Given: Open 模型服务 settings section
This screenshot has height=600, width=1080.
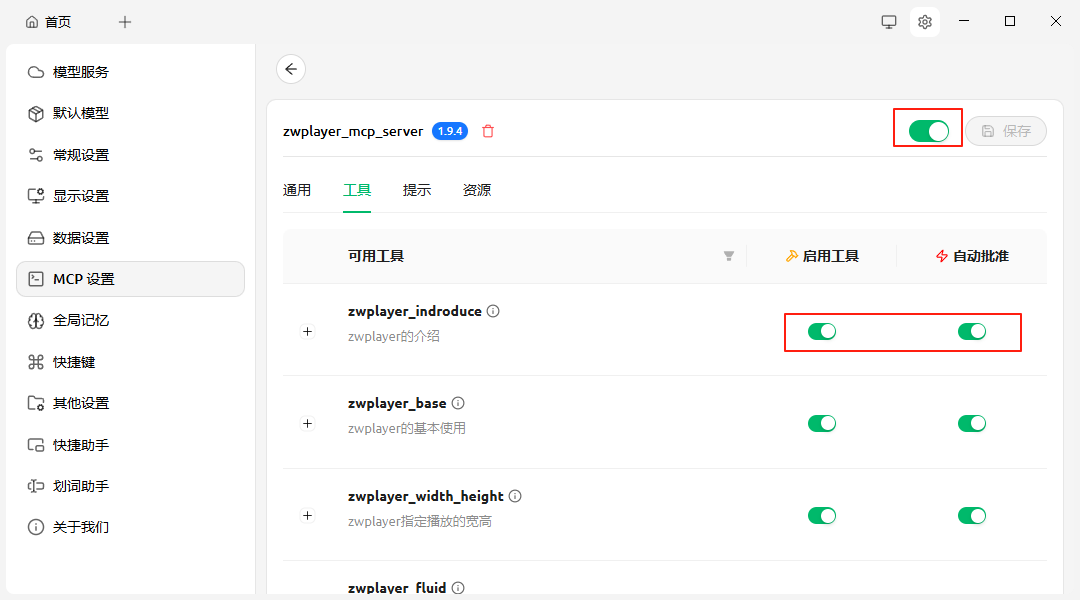Looking at the screenshot, I should [130, 72].
